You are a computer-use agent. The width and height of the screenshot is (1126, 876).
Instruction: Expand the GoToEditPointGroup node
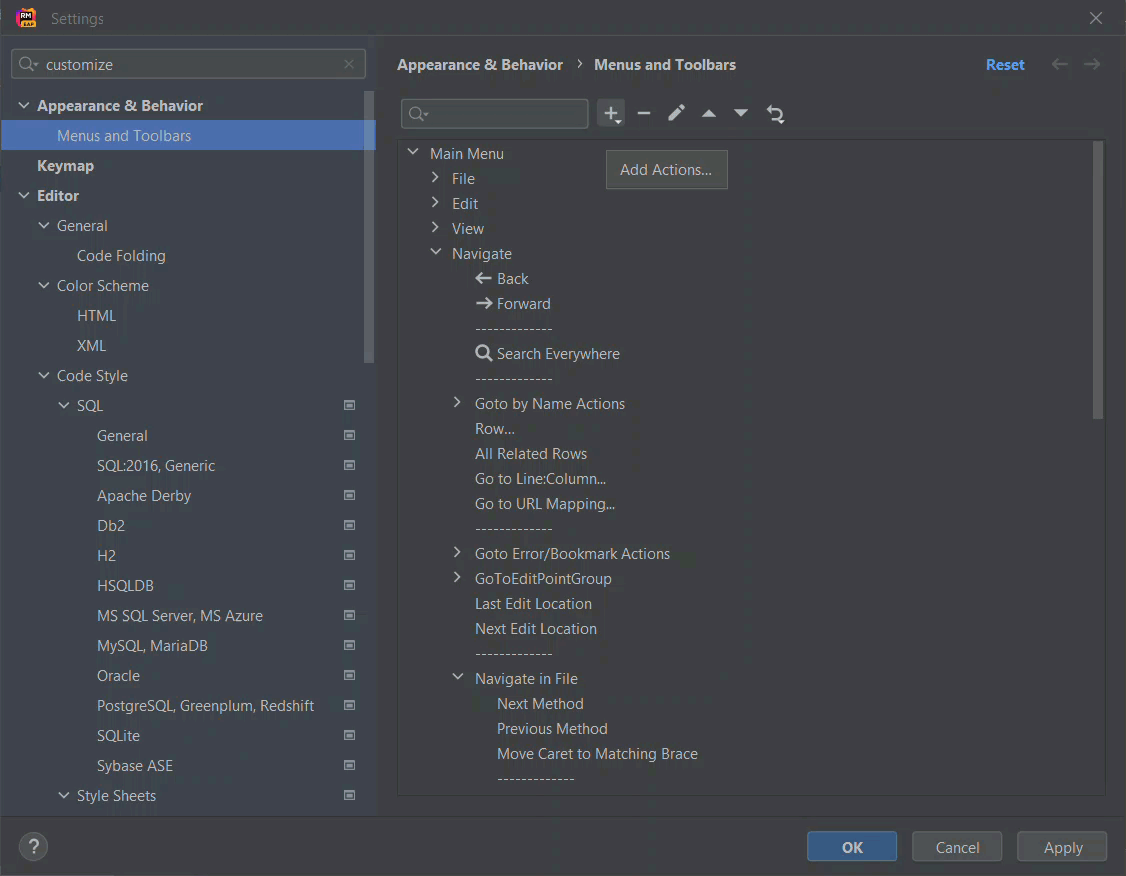coord(457,577)
